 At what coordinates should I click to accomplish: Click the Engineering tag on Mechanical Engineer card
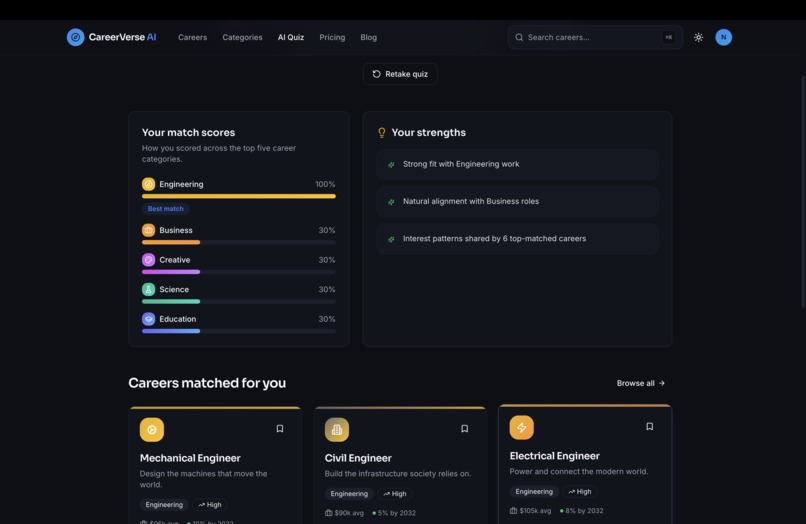(x=164, y=504)
